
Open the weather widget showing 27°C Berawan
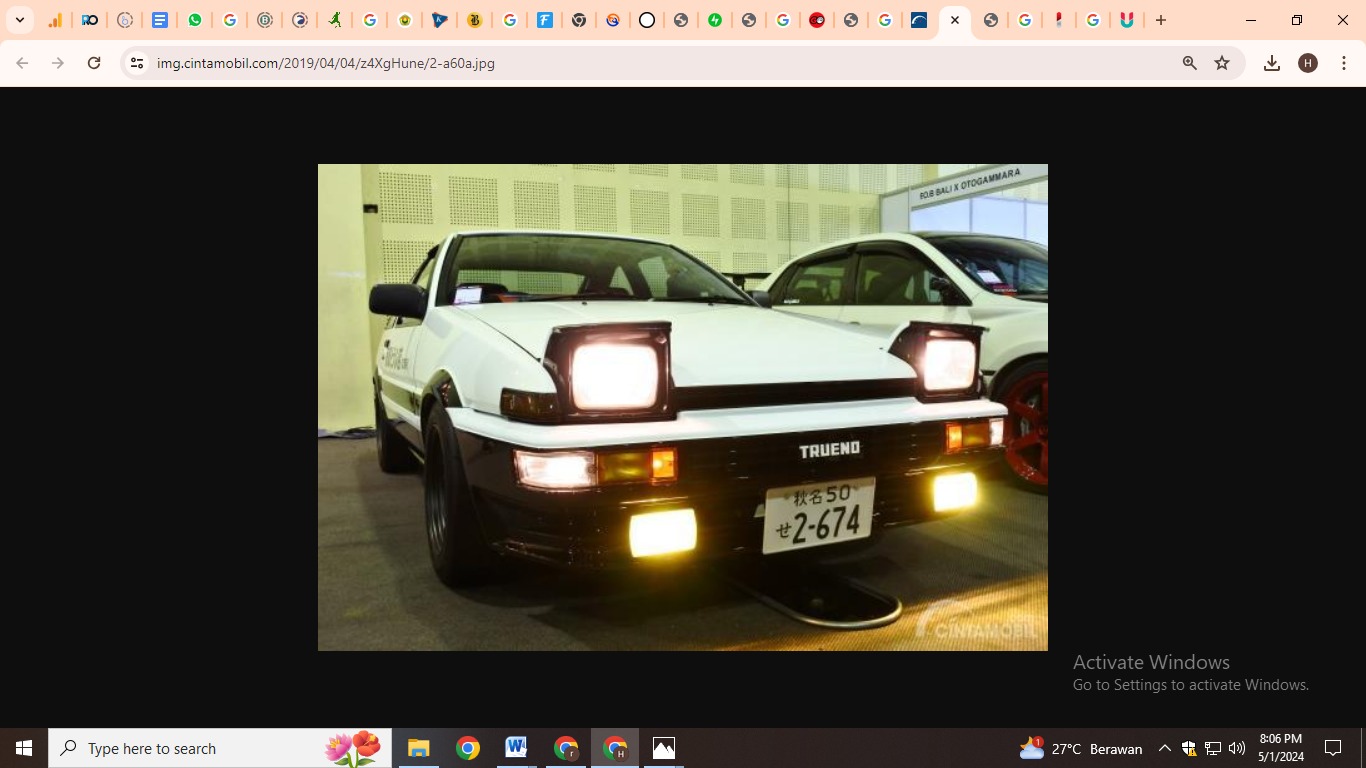pyautogui.click(x=1080, y=748)
